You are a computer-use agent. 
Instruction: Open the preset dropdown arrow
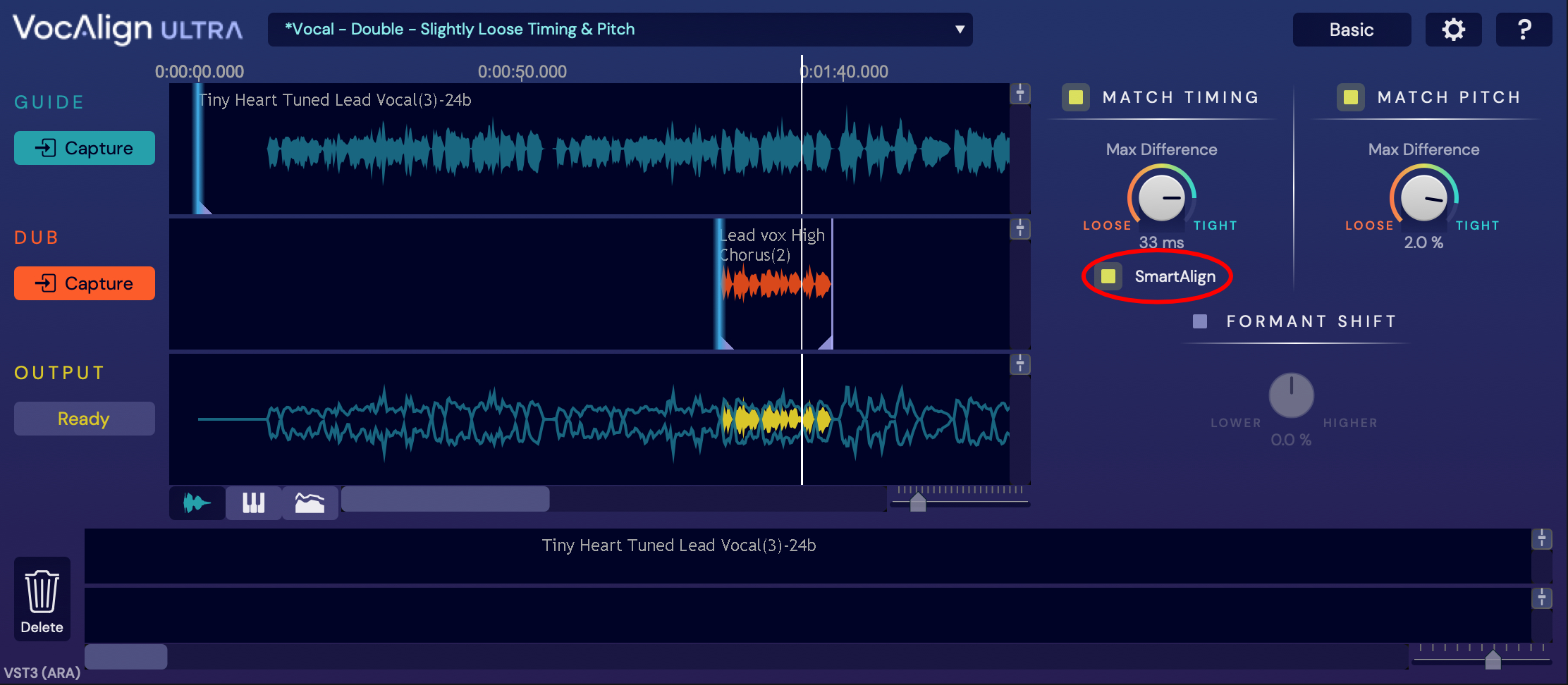click(x=959, y=30)
